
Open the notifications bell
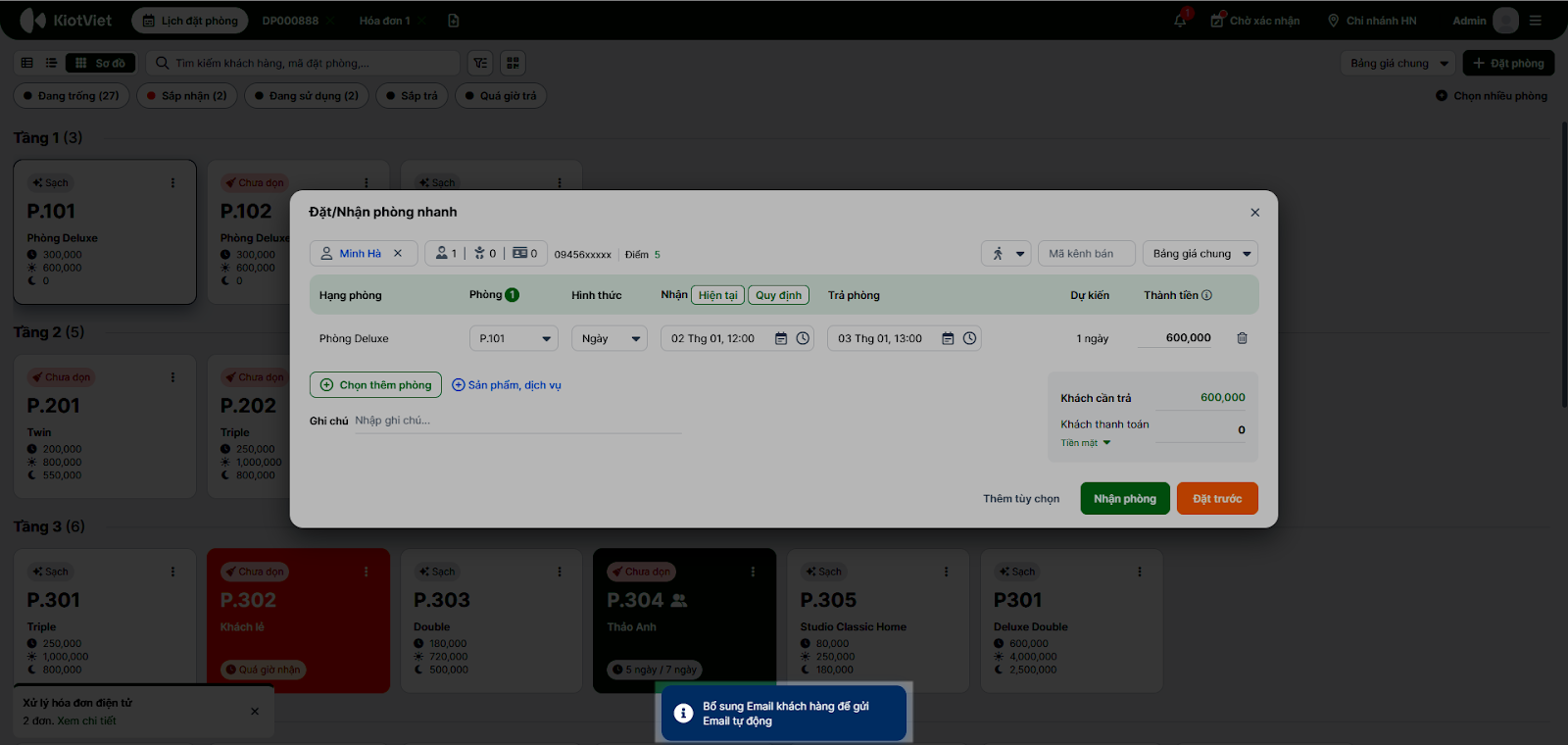click(x=1181, y=21)
